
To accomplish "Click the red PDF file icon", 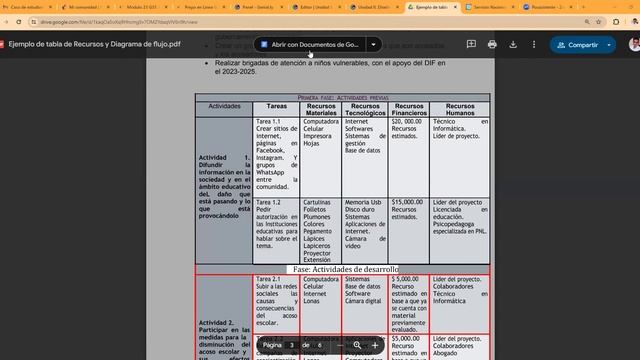I will pos(2,44).
